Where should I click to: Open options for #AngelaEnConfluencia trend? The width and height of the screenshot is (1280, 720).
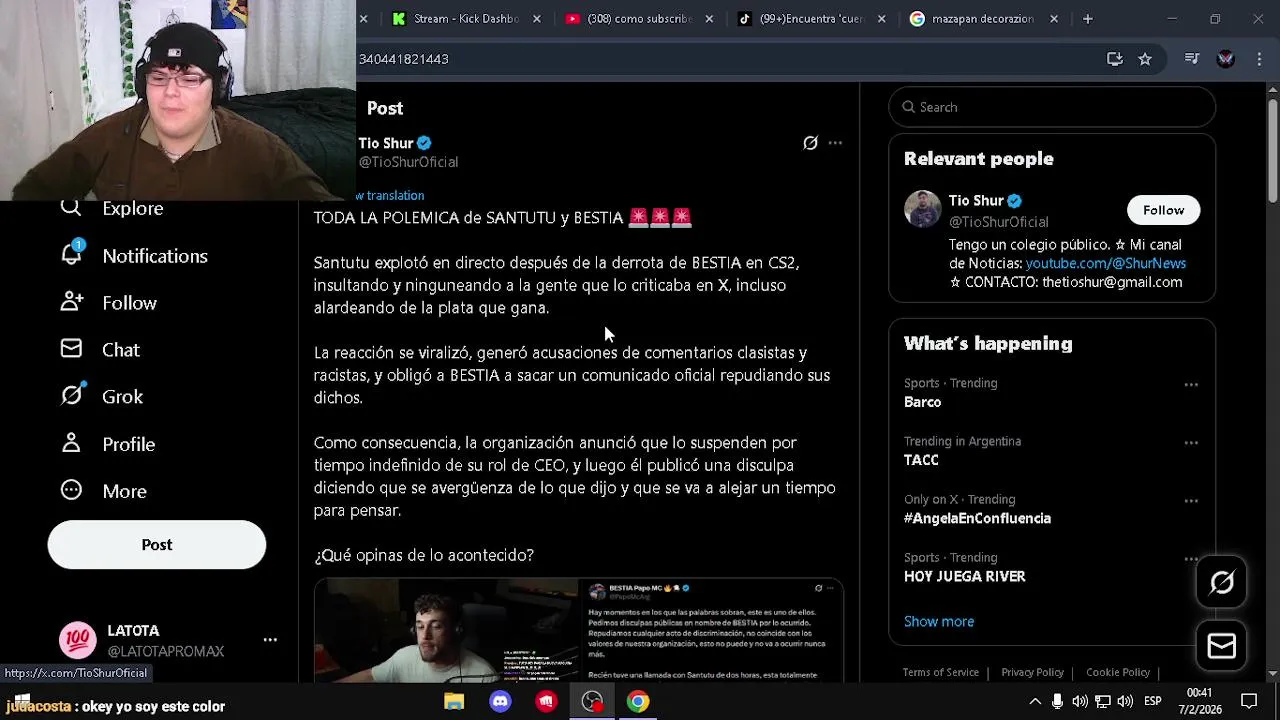pos(1191,501)
